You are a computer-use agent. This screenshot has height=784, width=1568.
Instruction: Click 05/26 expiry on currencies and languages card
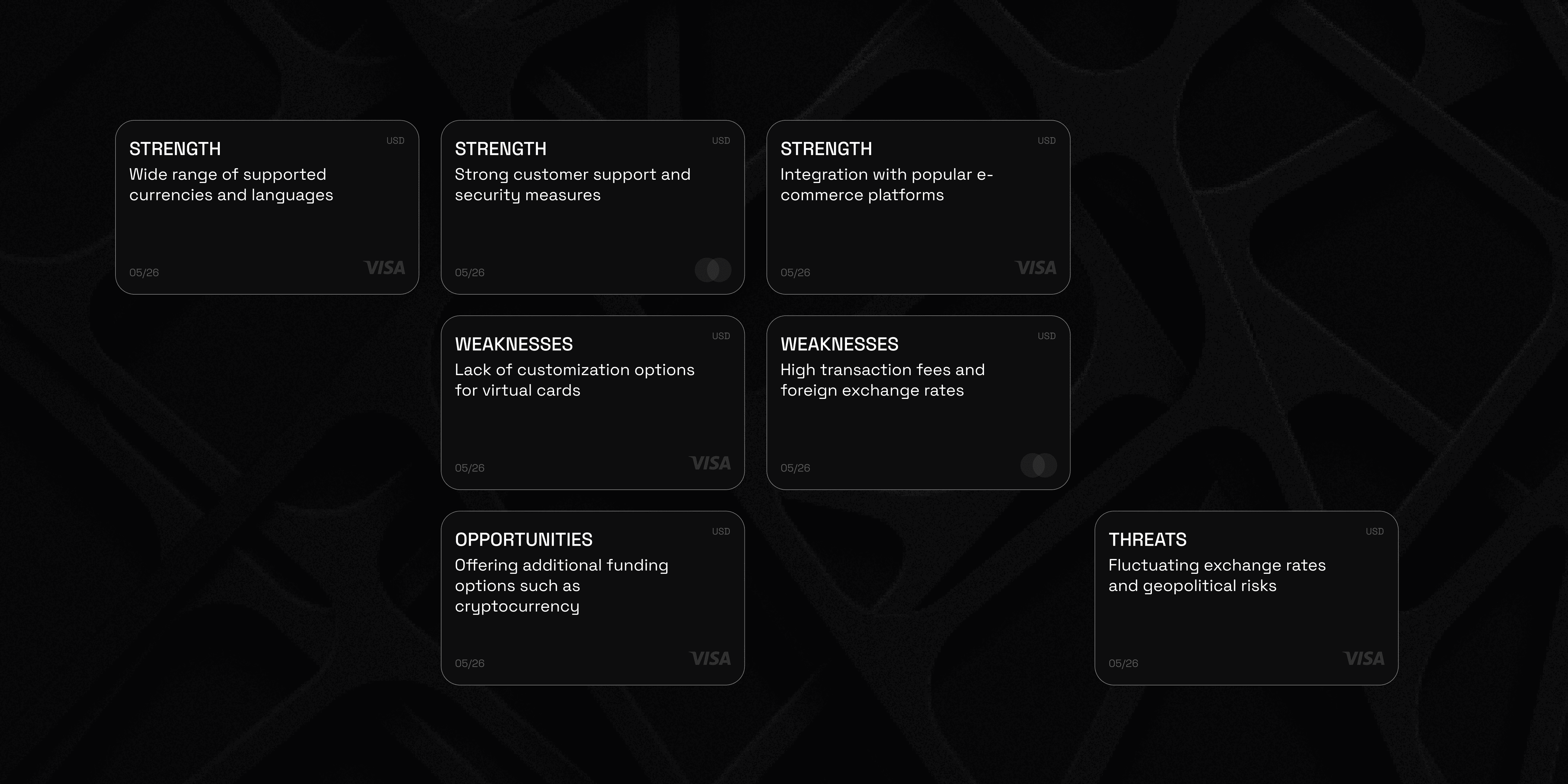click(144, 273)
